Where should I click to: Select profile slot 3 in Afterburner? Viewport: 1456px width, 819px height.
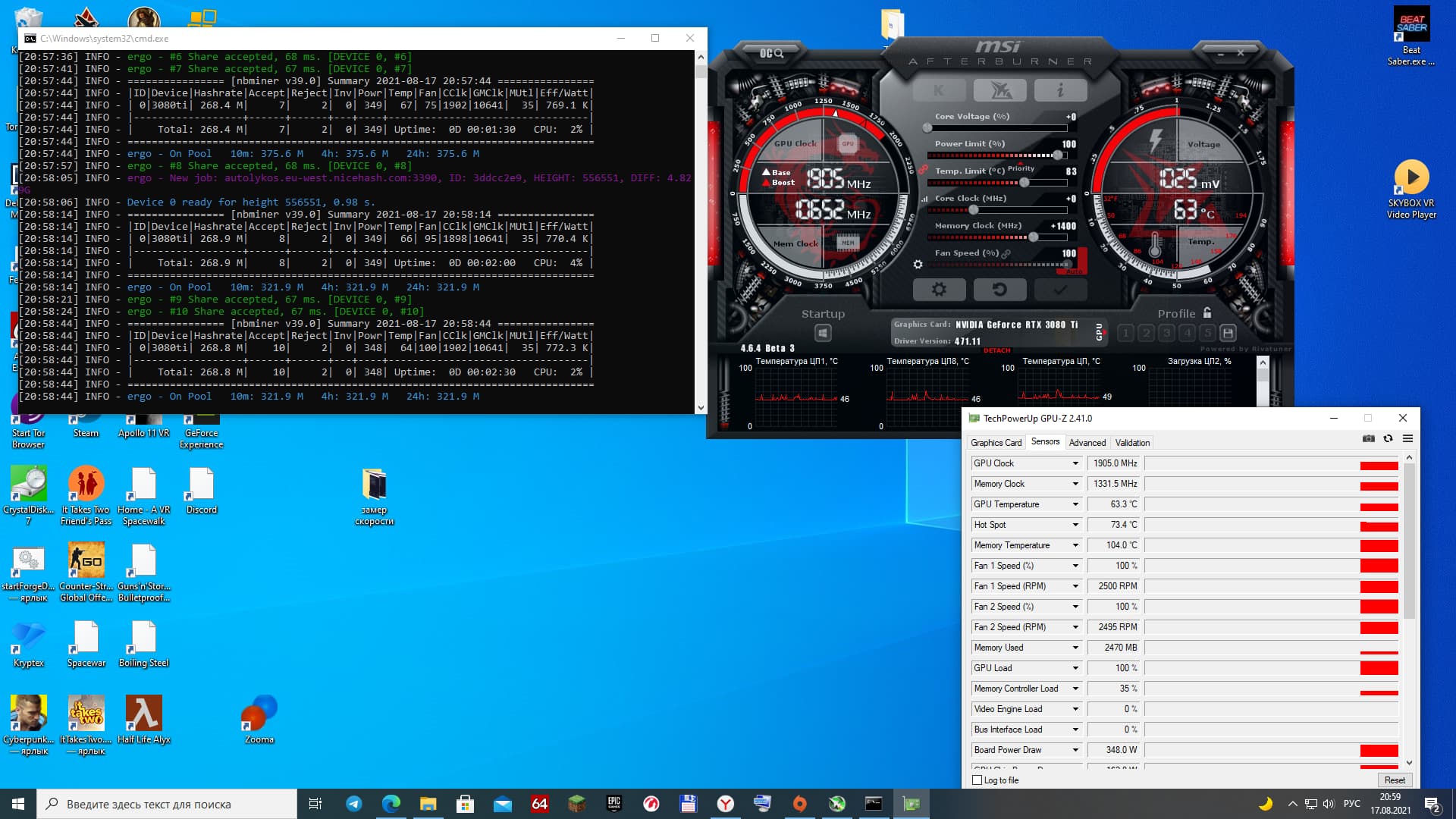click(1167, 333)
